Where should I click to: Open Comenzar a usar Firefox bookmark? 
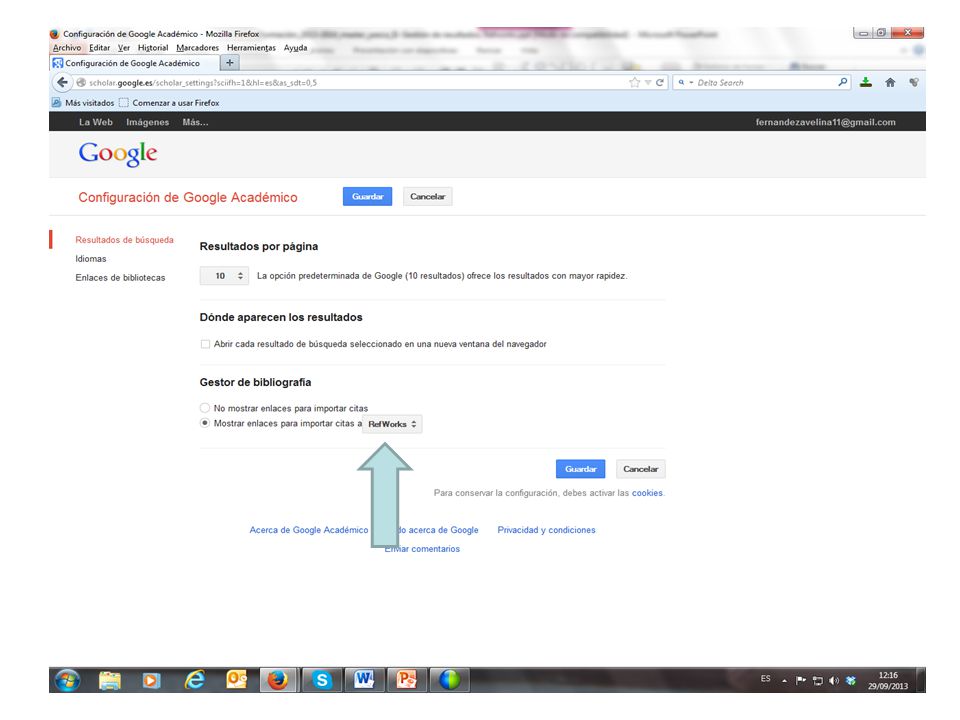[170, 103]
